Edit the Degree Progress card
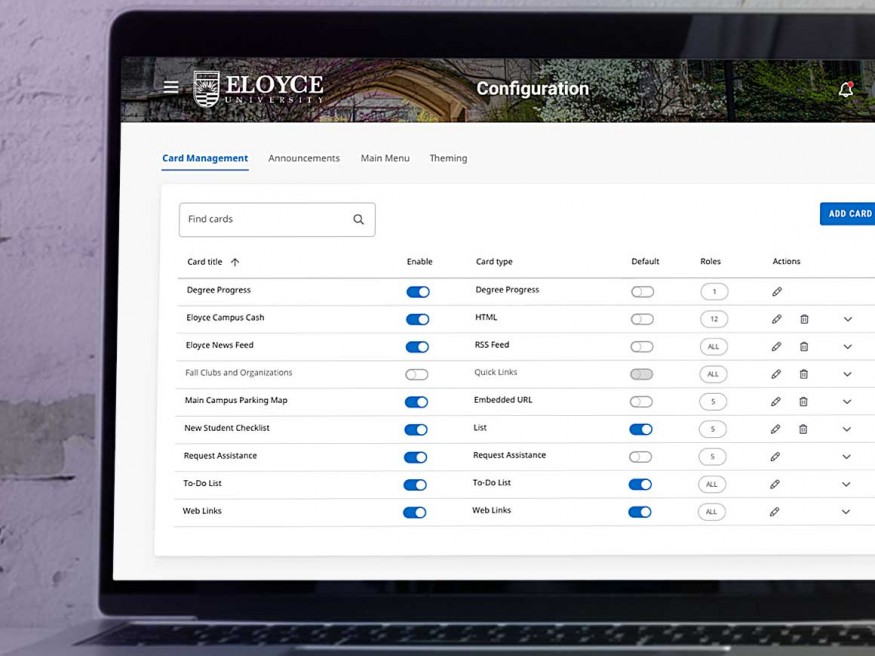This screenshot has width=875, height=656. pos(775,291)
